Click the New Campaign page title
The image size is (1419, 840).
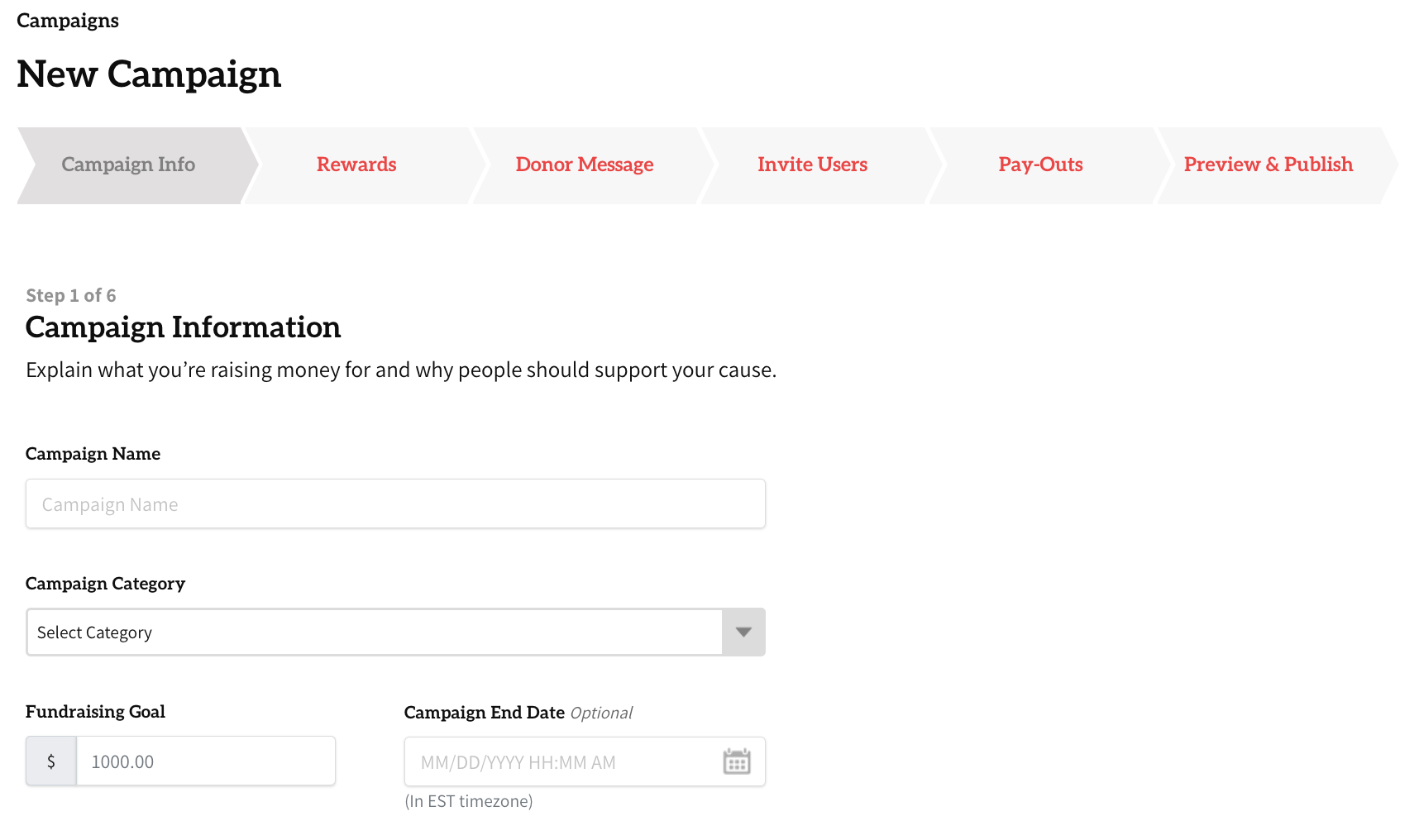tap(149, 74)
